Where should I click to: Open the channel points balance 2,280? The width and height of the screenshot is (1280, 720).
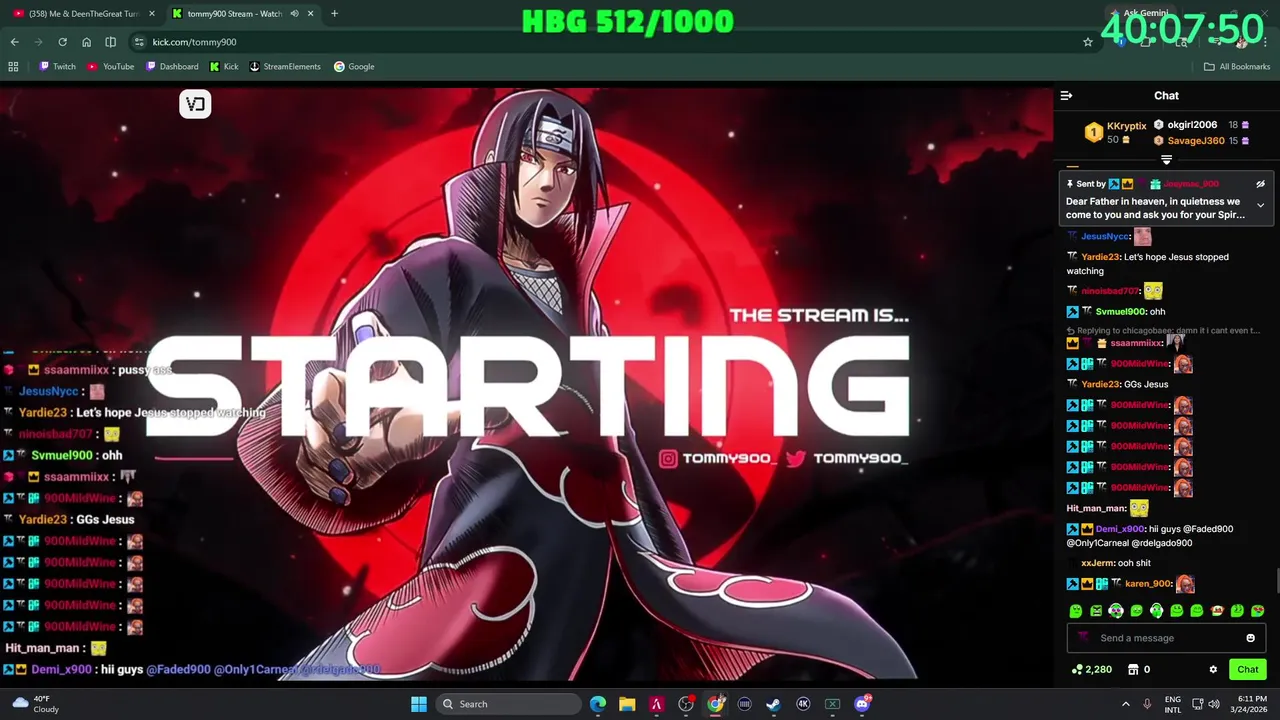(x=1091, y=670)
